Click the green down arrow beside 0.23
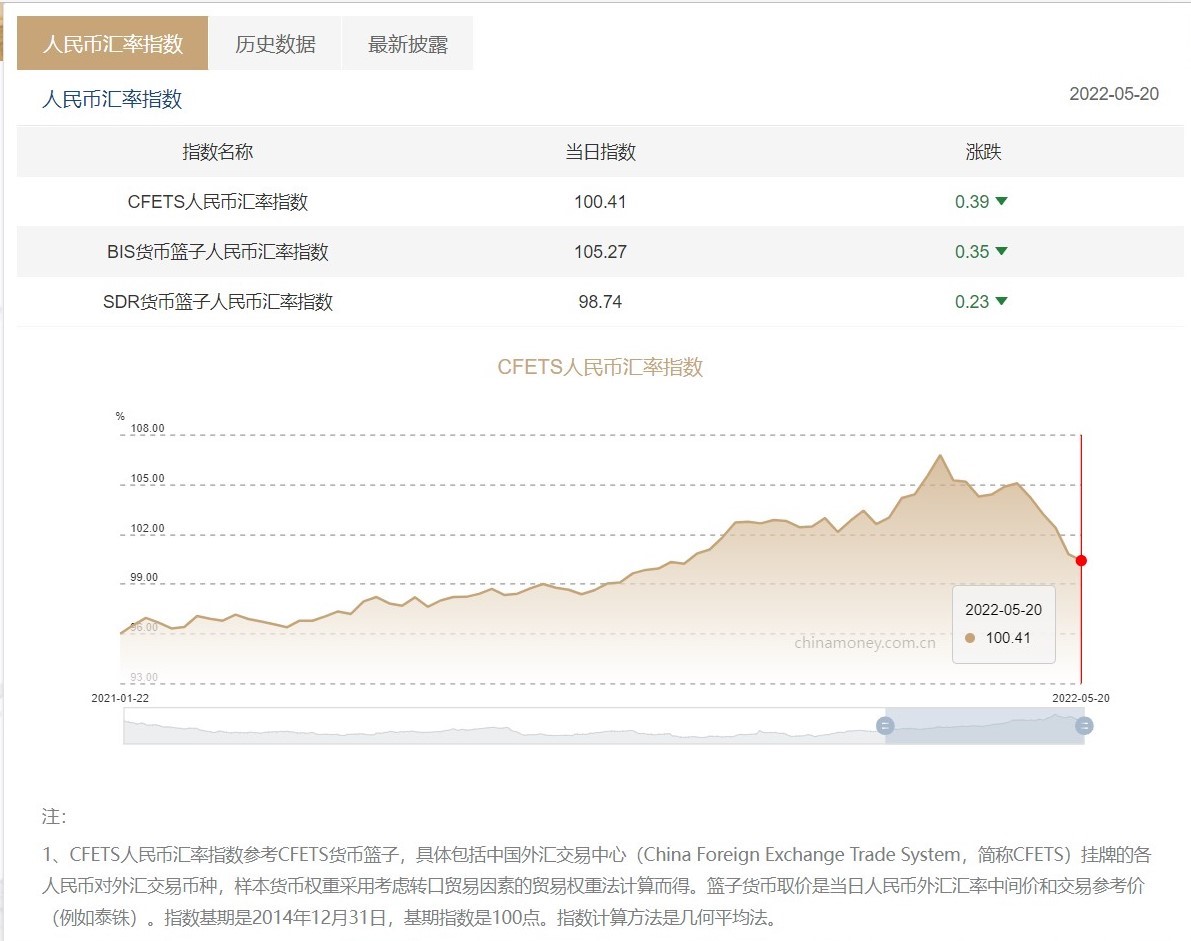 [x=1001, y=301]
